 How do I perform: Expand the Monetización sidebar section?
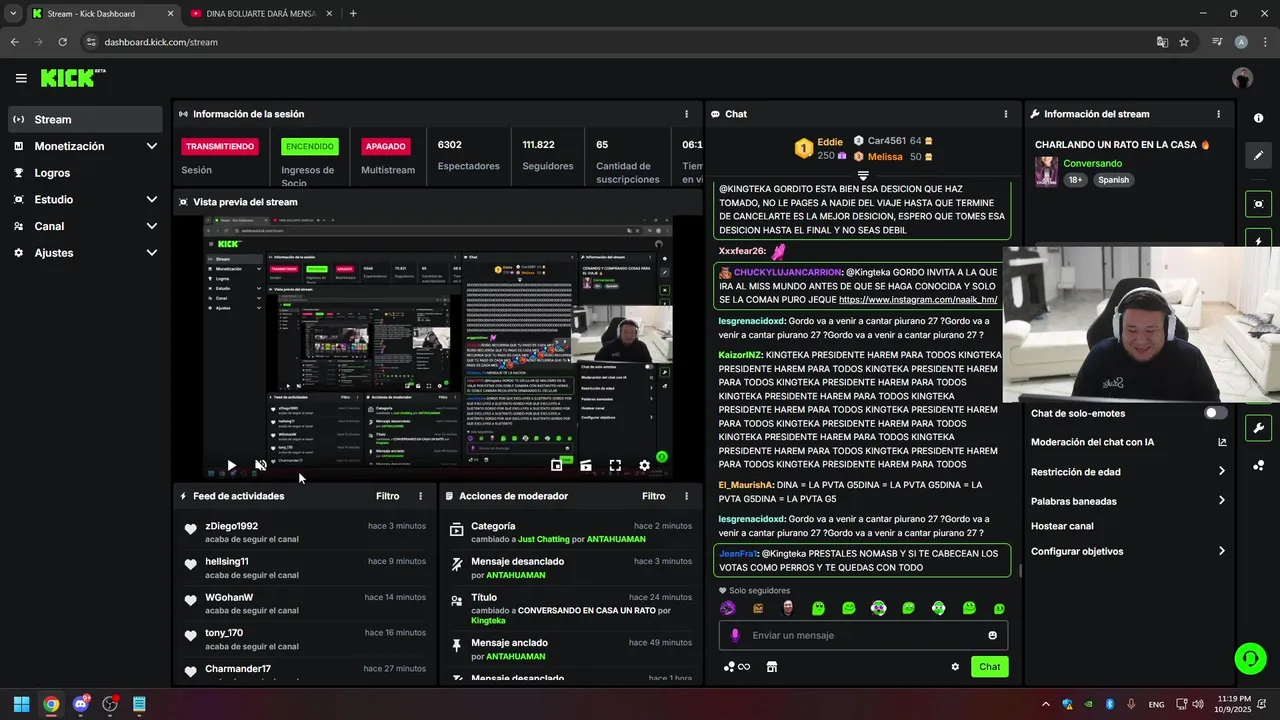[86, 146]
